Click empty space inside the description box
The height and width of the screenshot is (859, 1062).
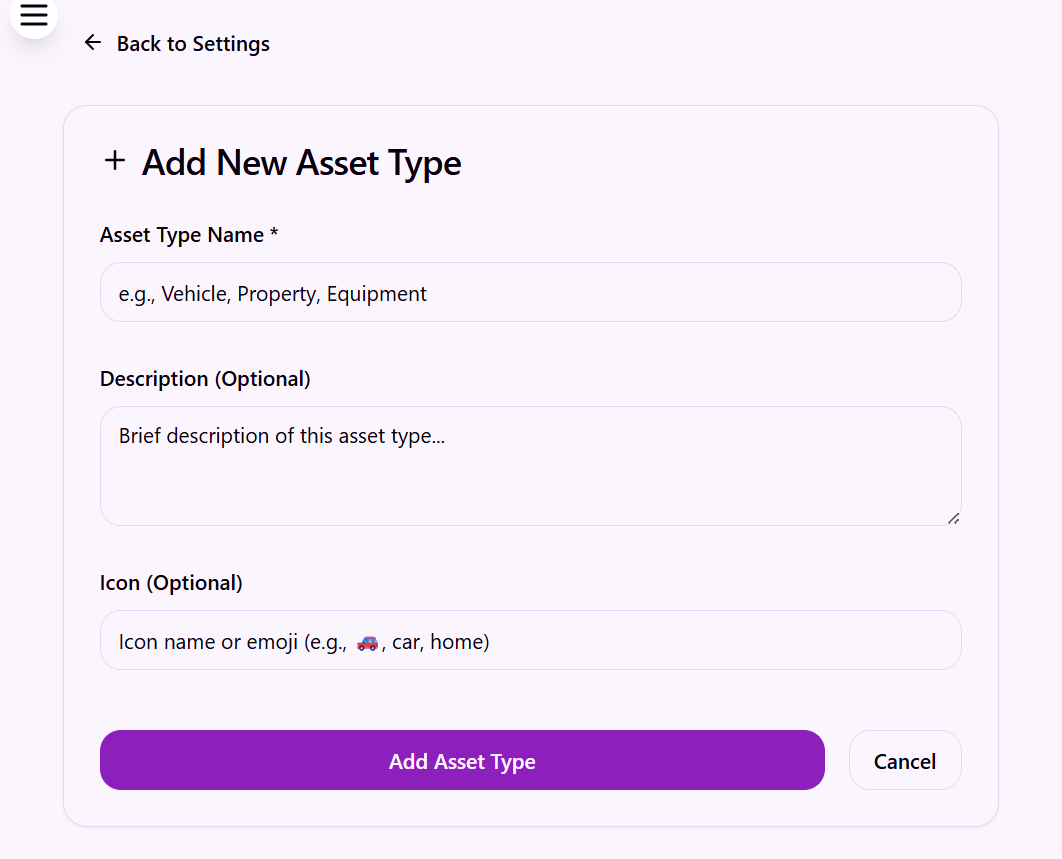tap(530, 488)
